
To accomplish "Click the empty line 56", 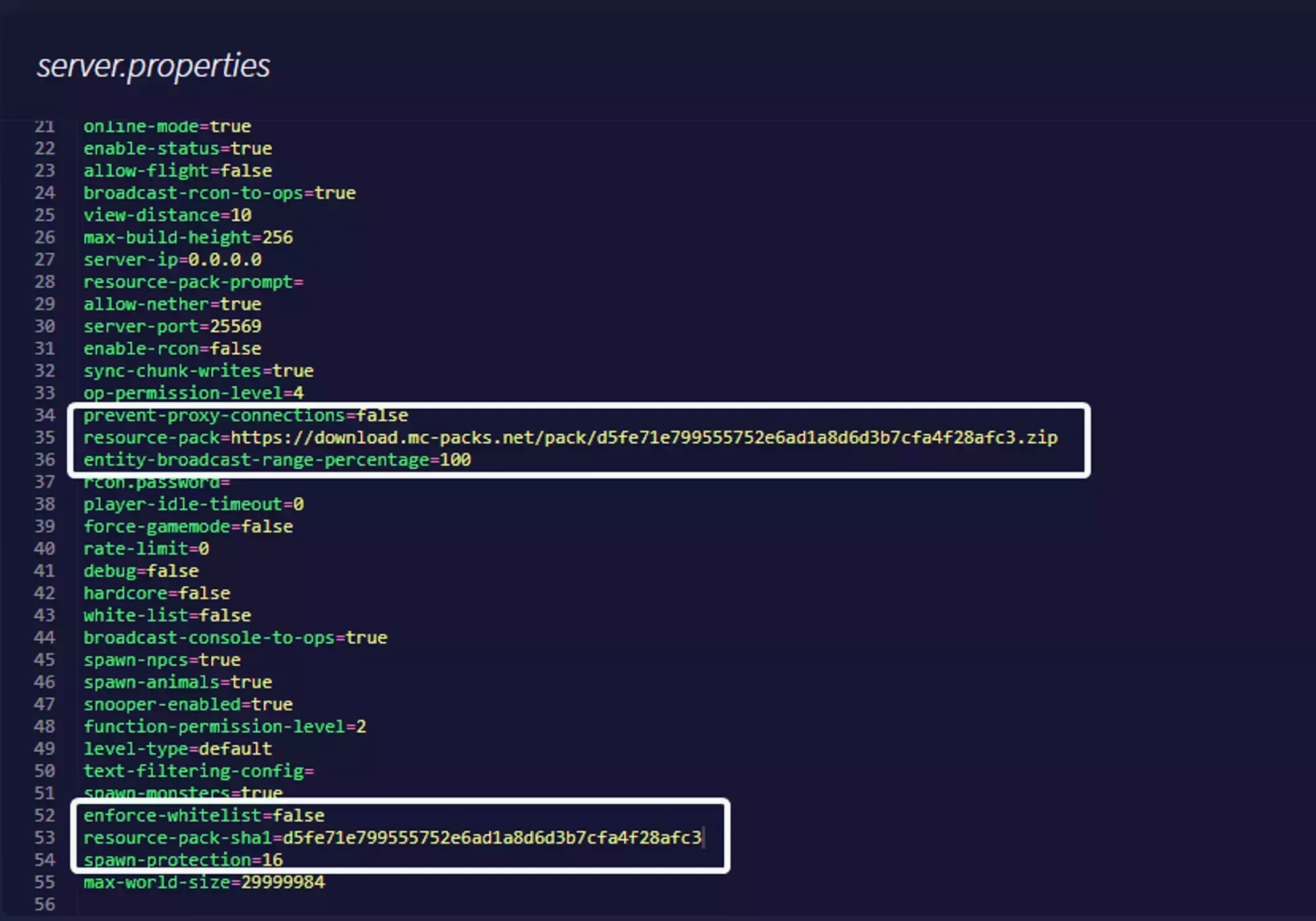I will click(197, 904).
